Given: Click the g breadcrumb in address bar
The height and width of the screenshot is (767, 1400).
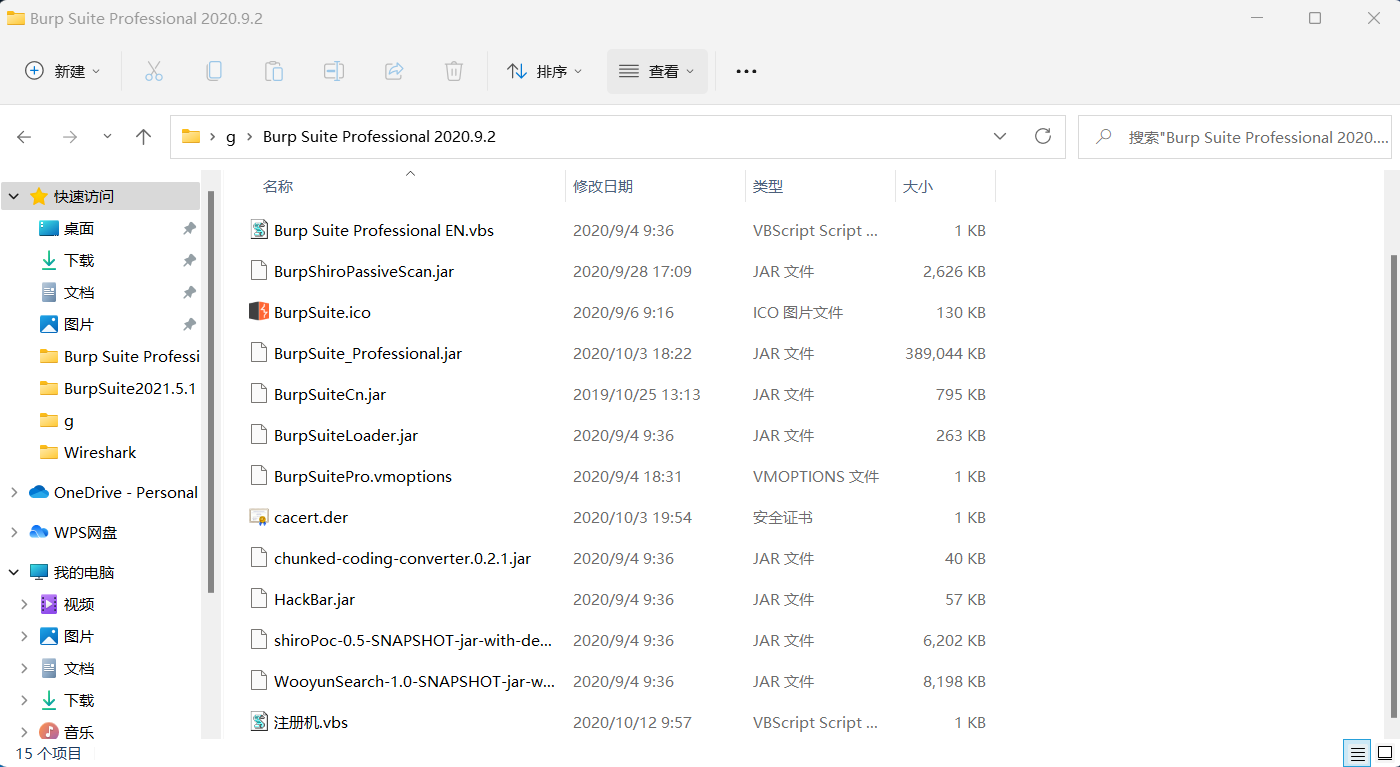Looking at the screenshot, I should click(231, 137).
